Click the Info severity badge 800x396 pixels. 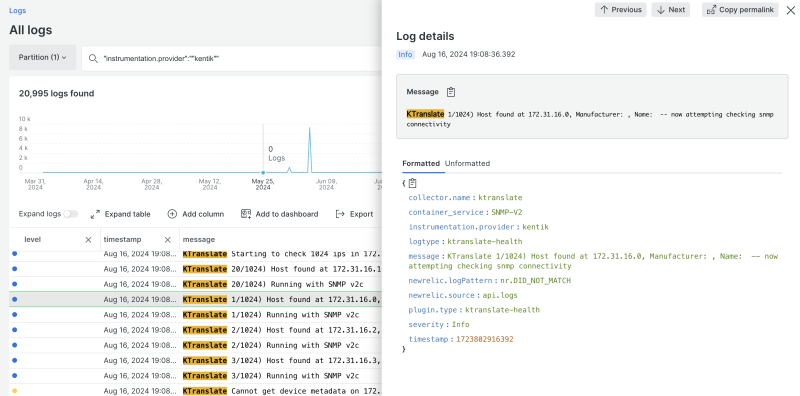(x=406, y=55)
